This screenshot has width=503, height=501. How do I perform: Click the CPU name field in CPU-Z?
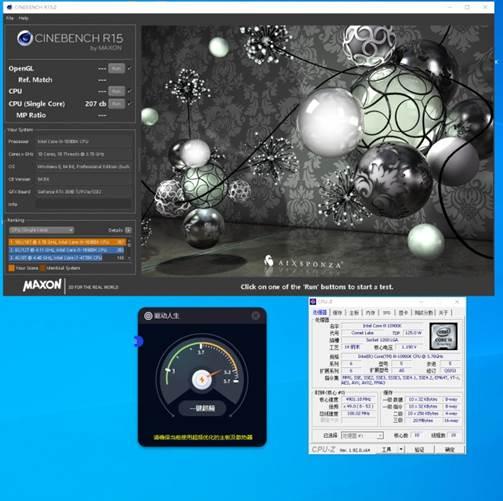pos(382,326)
